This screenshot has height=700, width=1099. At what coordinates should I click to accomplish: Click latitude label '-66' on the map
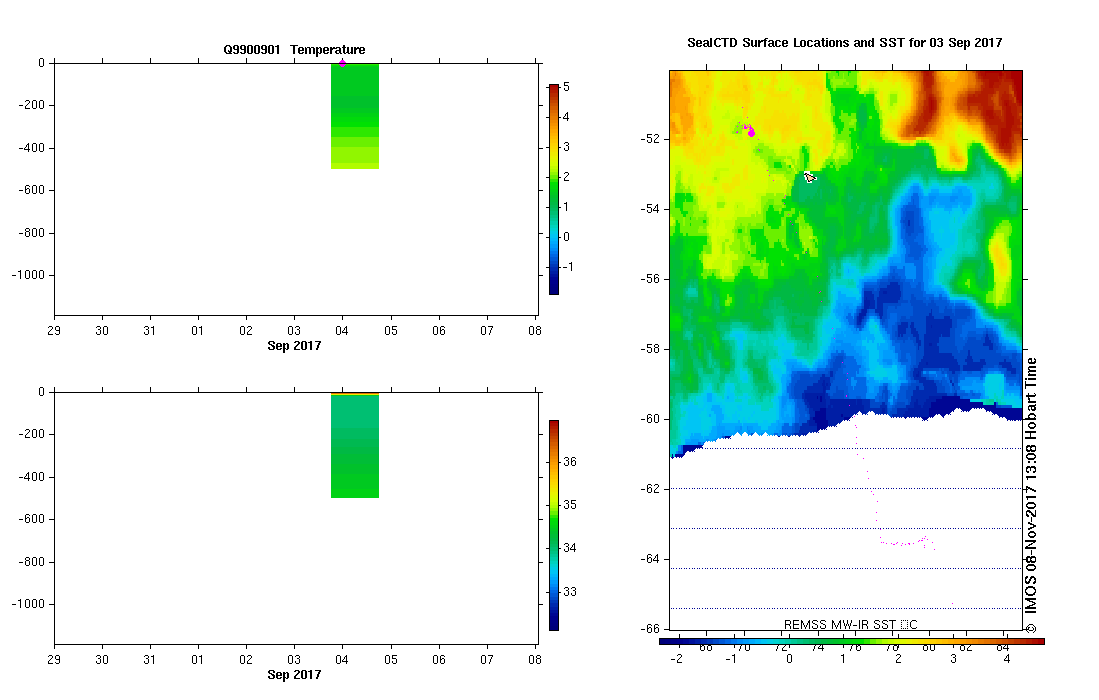[x=650, y=629]
